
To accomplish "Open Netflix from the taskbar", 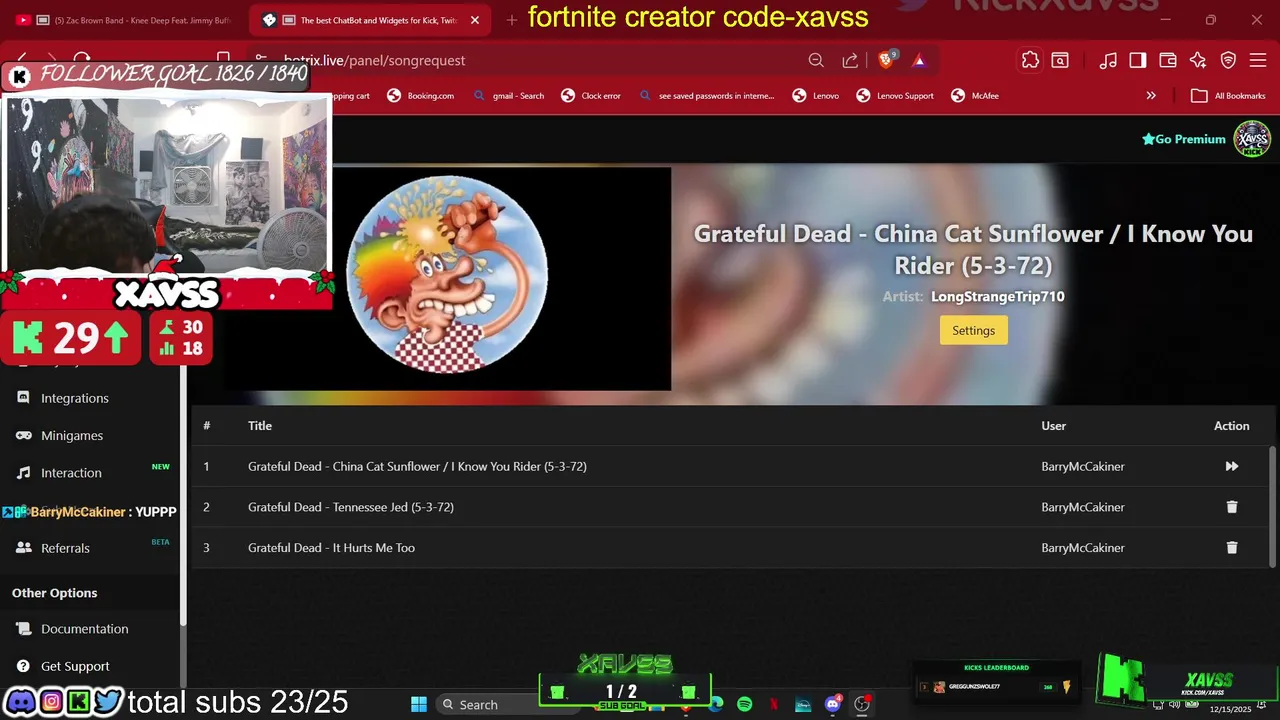I will (x=773, y=704).
